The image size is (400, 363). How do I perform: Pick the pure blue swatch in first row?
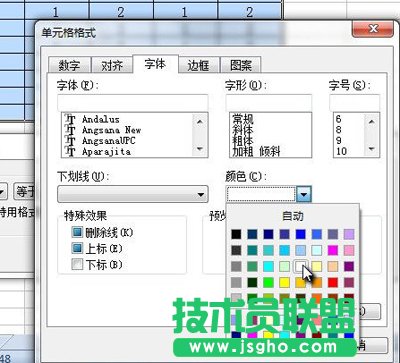(300, 234)
